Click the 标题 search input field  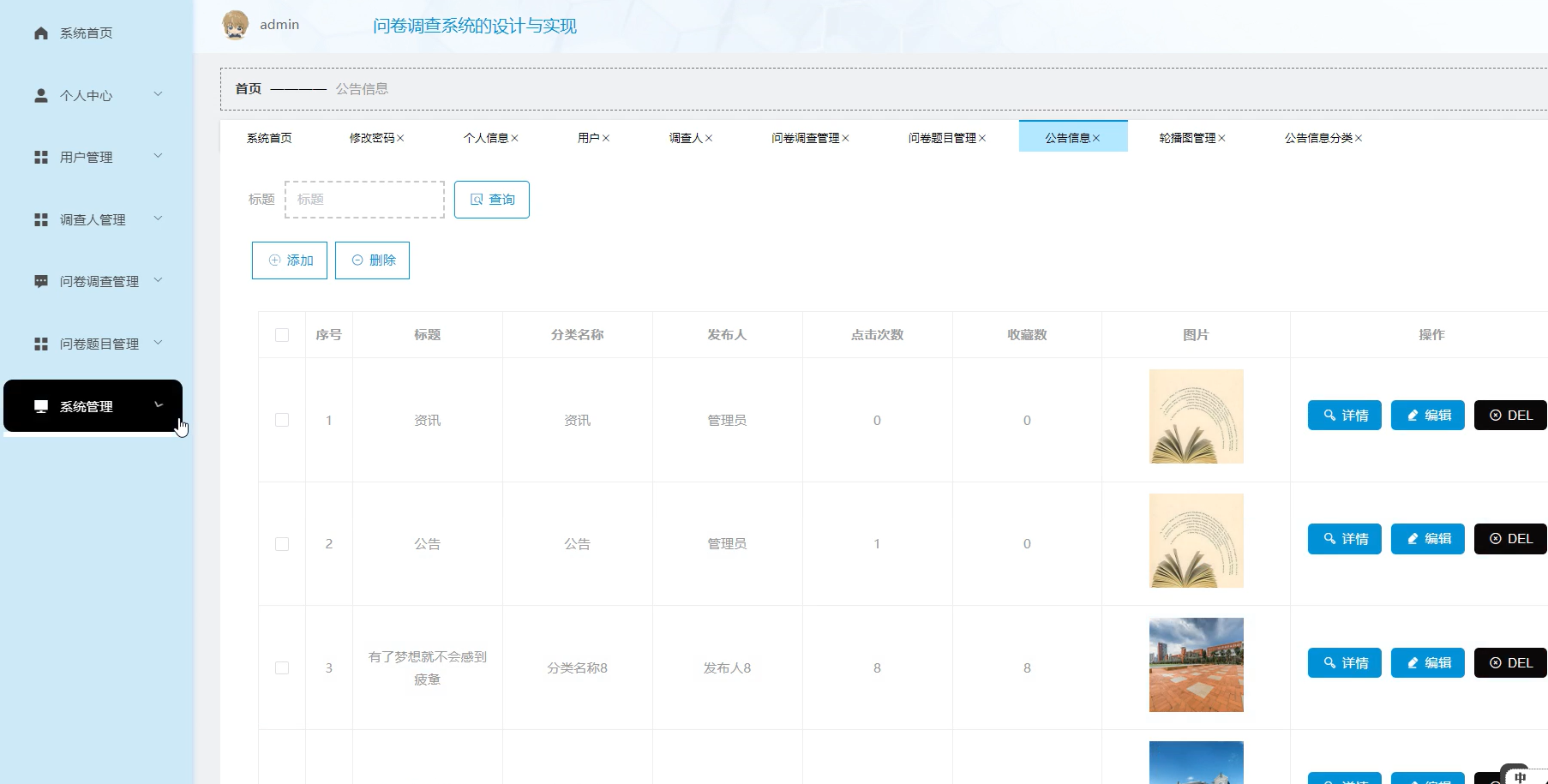(363, 200)
